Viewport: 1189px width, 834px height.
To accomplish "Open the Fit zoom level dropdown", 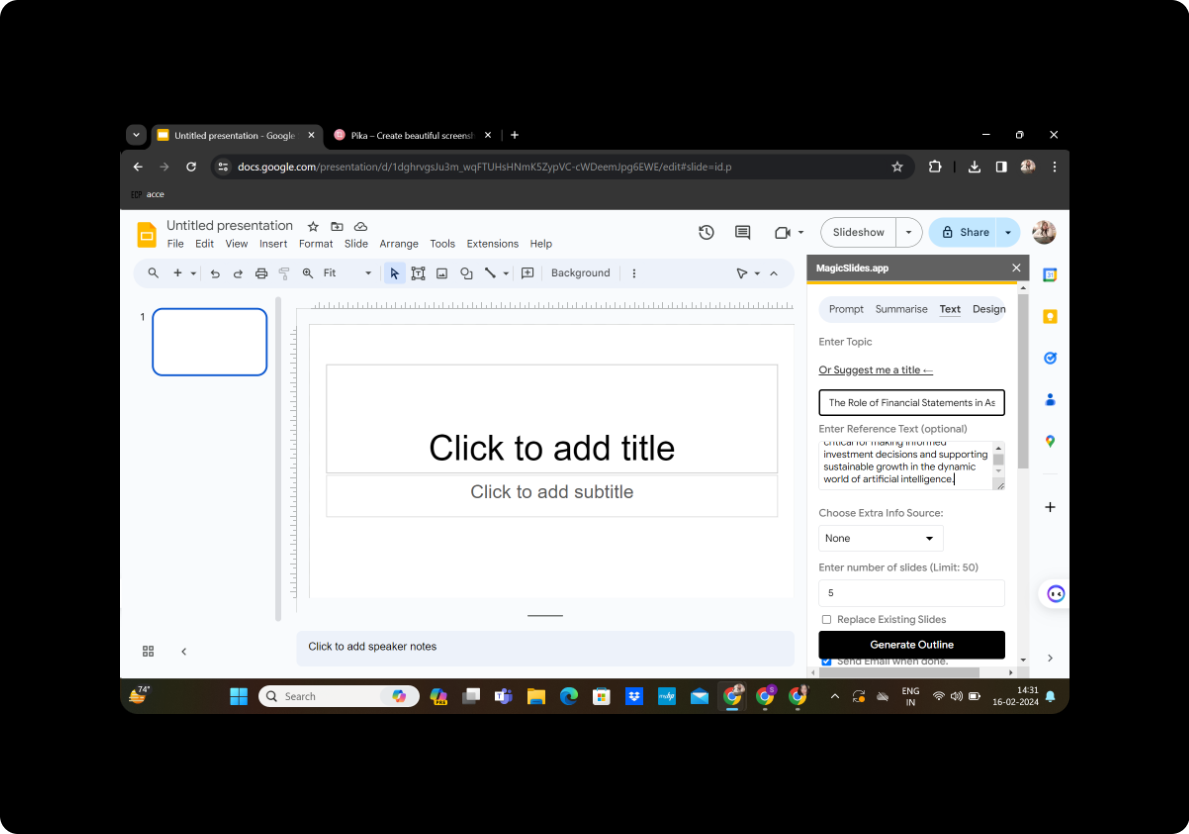I will pos(347,273).
